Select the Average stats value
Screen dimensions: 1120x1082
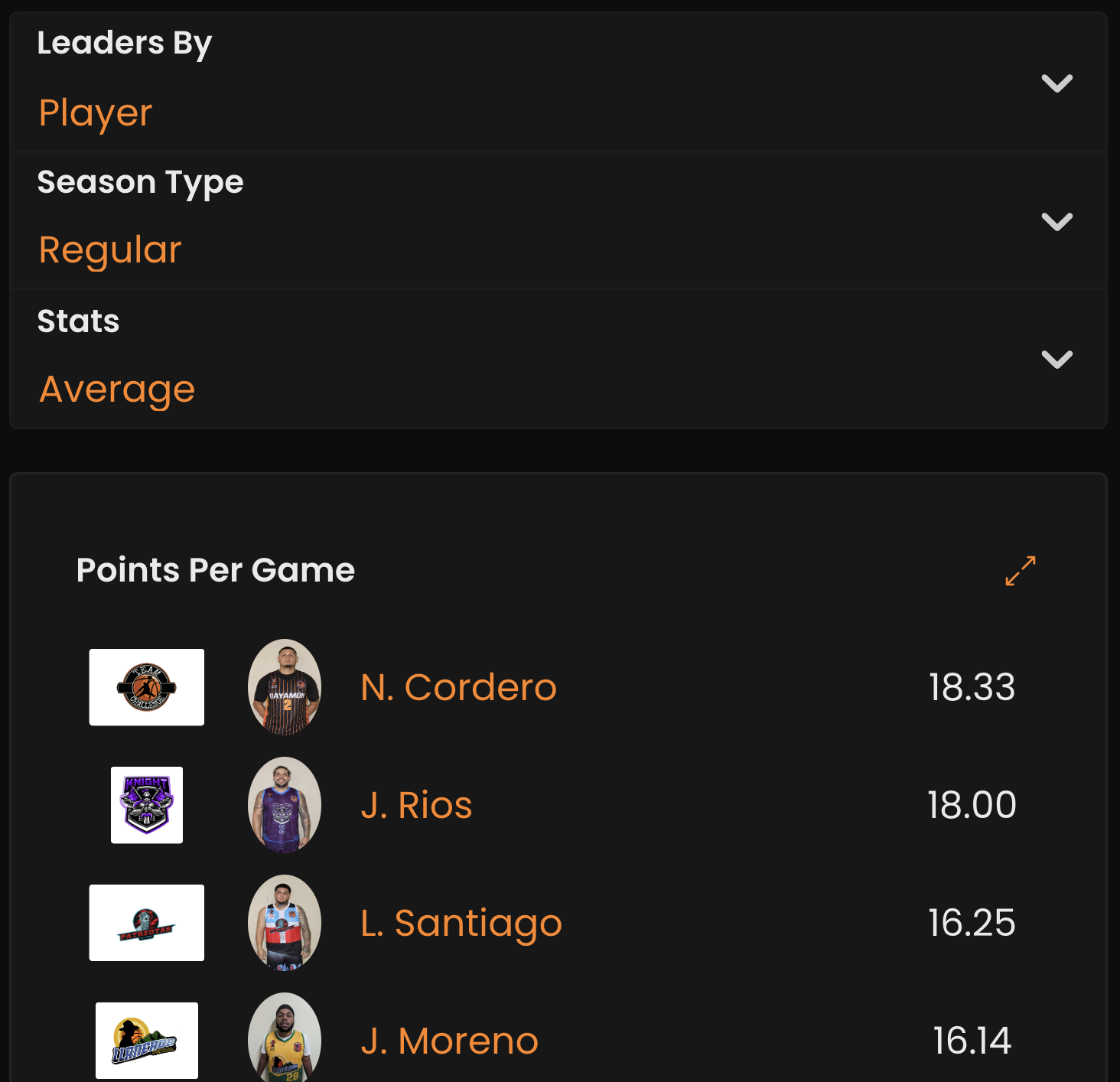[117, 389]
